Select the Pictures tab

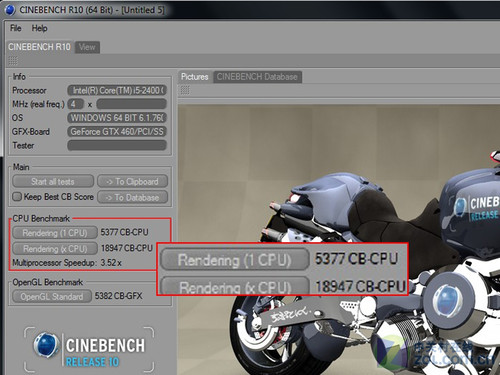tap(195, 77)
